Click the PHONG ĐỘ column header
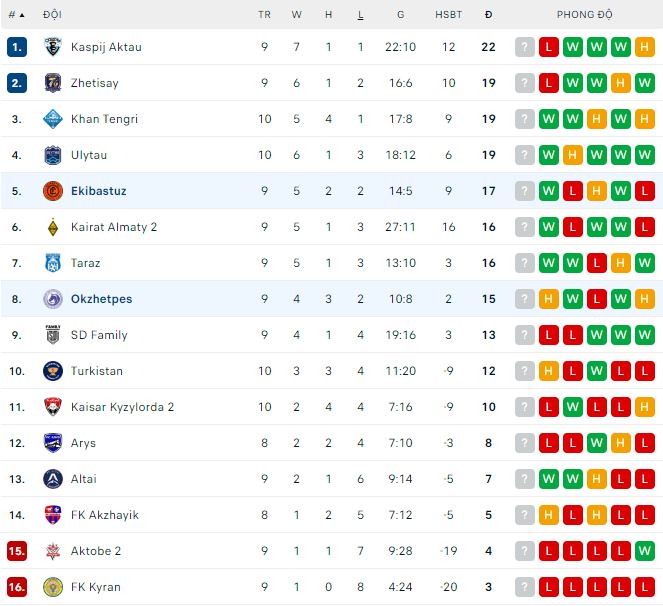 click(x=584, y=15)
